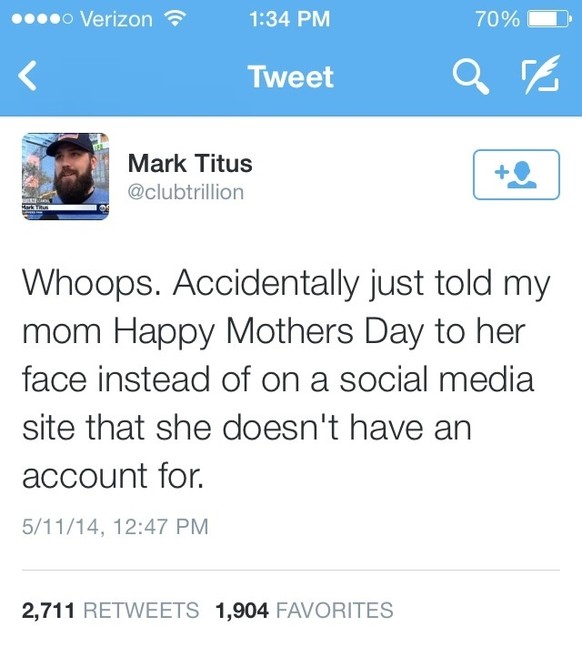Screen dimensions: 582x647
Task: View the 1,904 favorites list
Action: tap(304, 610)
